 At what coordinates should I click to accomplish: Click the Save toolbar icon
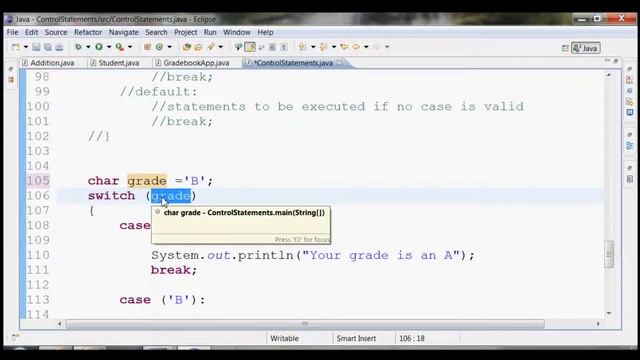coord(36,47)
